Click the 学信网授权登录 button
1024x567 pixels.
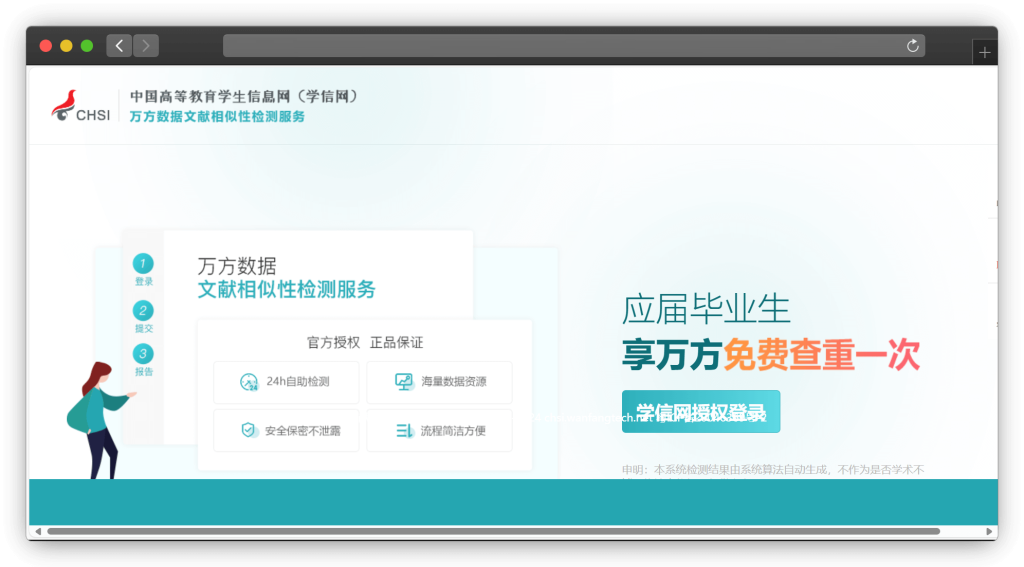(700, 412)
